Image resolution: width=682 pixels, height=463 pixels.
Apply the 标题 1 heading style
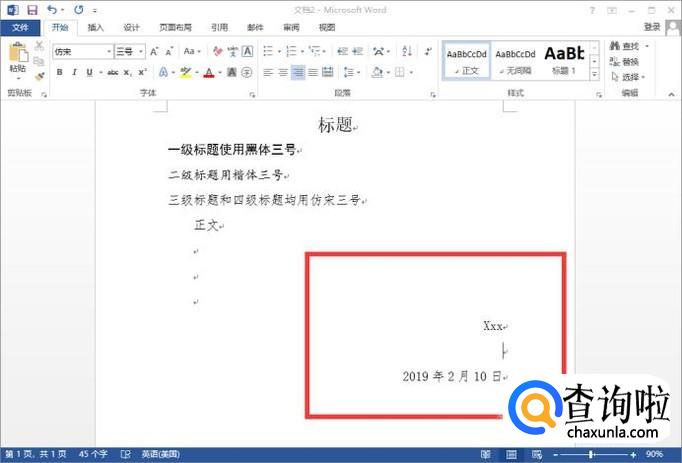point(564,61)
